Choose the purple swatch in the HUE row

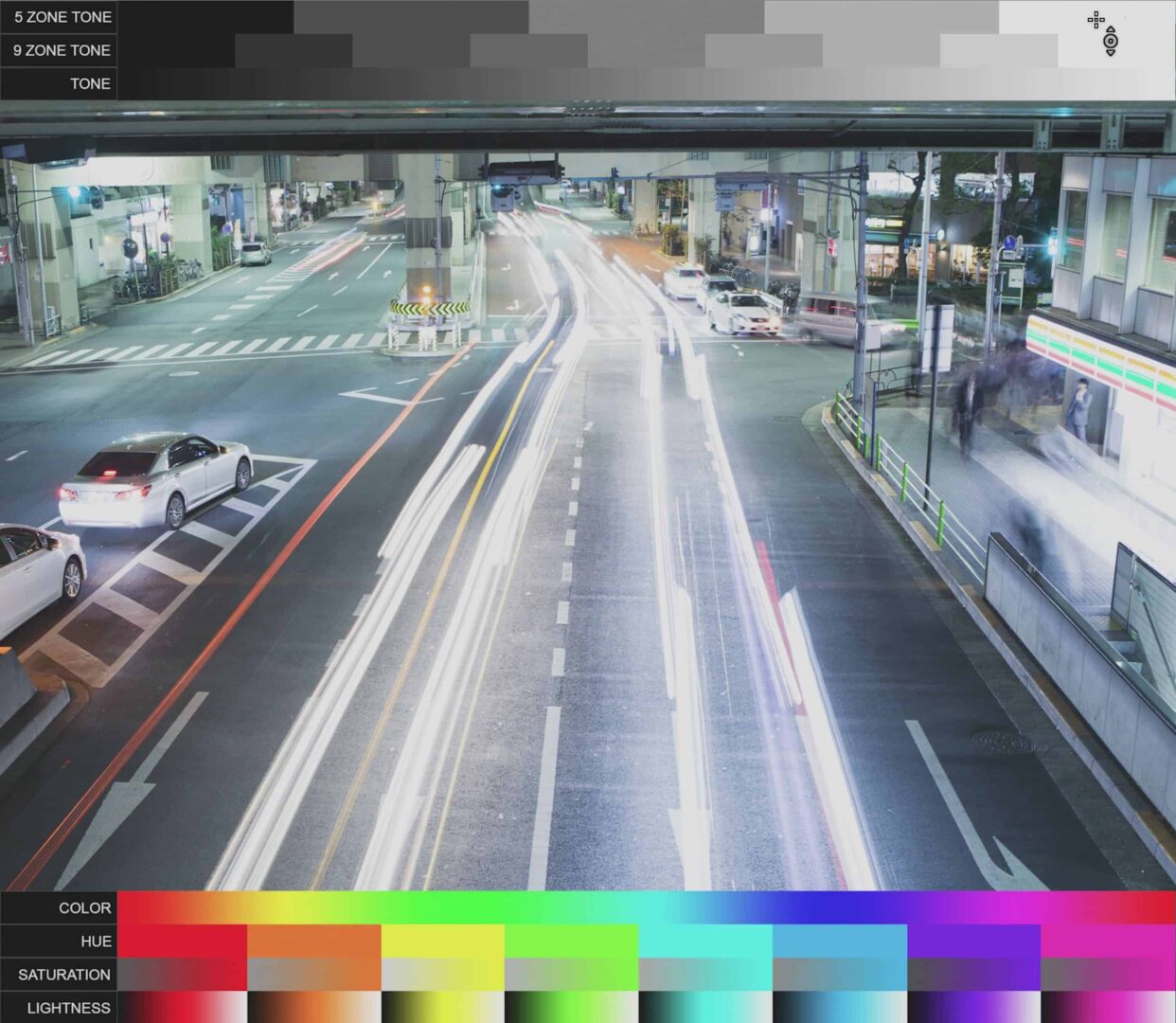pyautogui.click(x=973, y=941)
